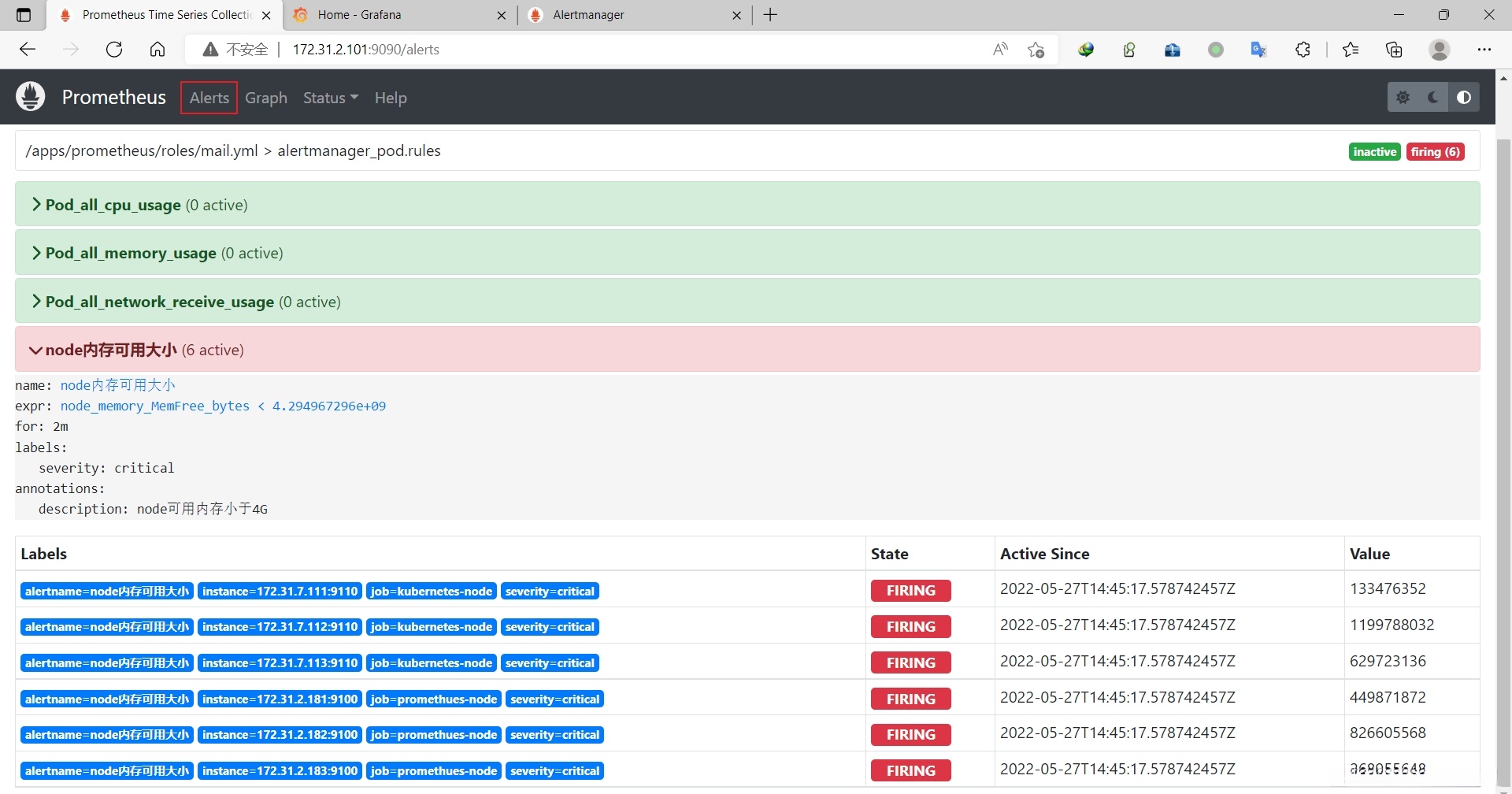Click the FIRING state for 172.31.7.111:9110
The image size is (1512, 794).
pyautogui.click(x=911, y=591)
